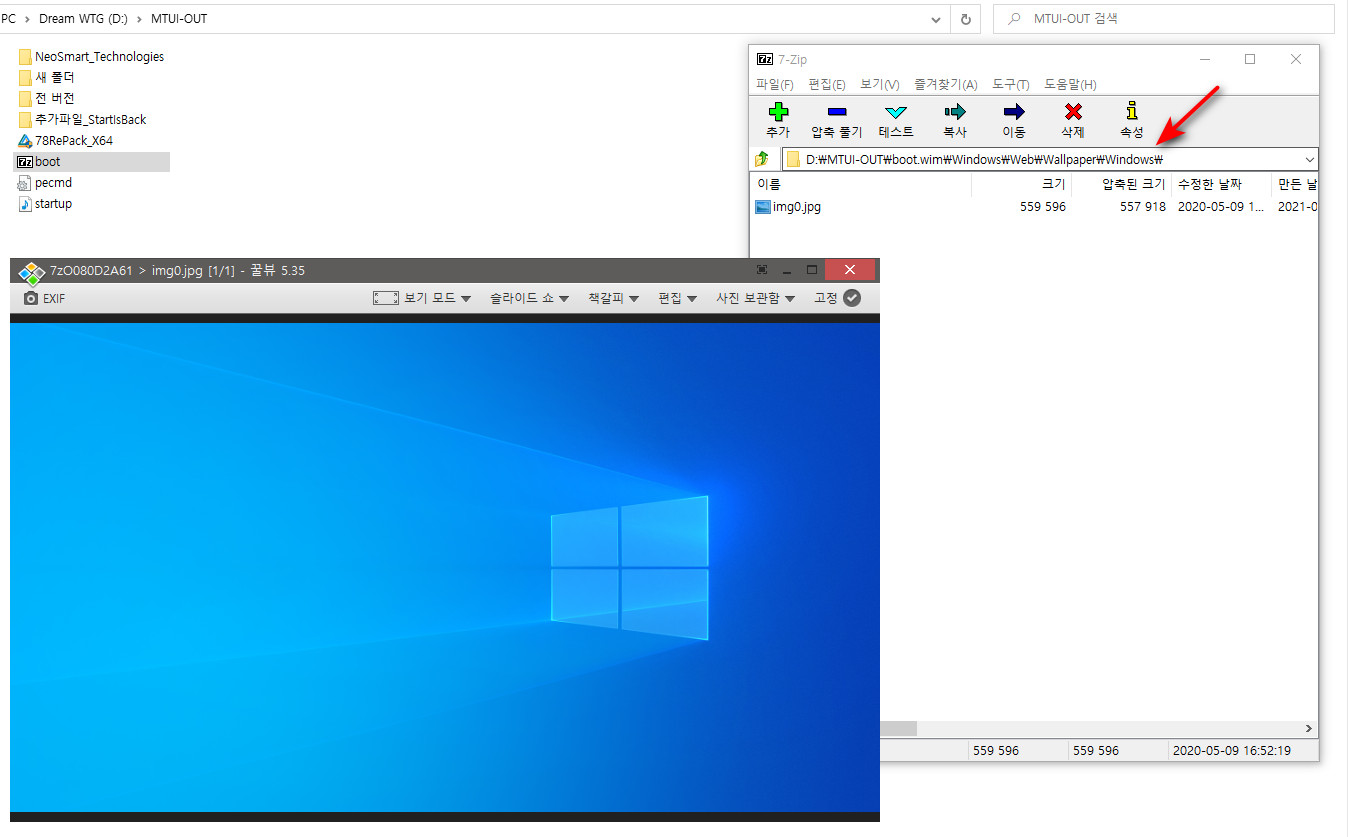
Task: Click the EXIF camera icon in Honeyview
Action: pyautogui.click(x=31, y=298)
